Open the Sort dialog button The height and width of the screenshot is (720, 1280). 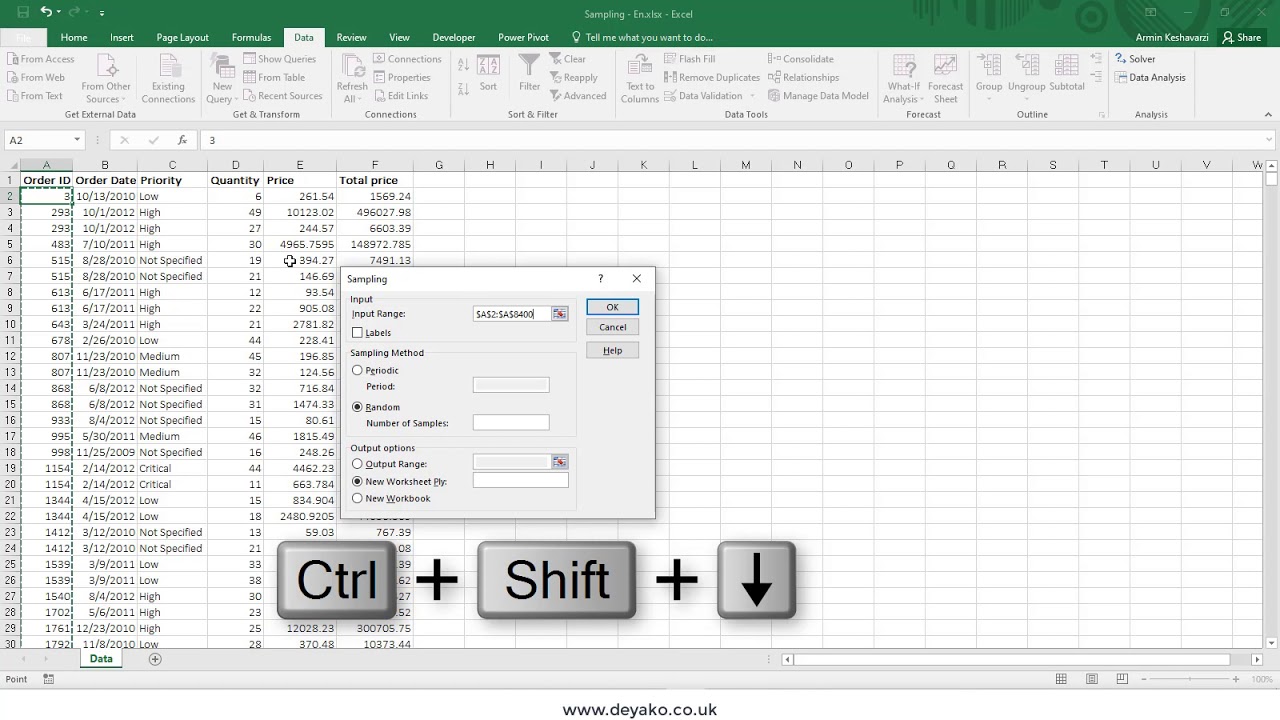tap(488, 74)
